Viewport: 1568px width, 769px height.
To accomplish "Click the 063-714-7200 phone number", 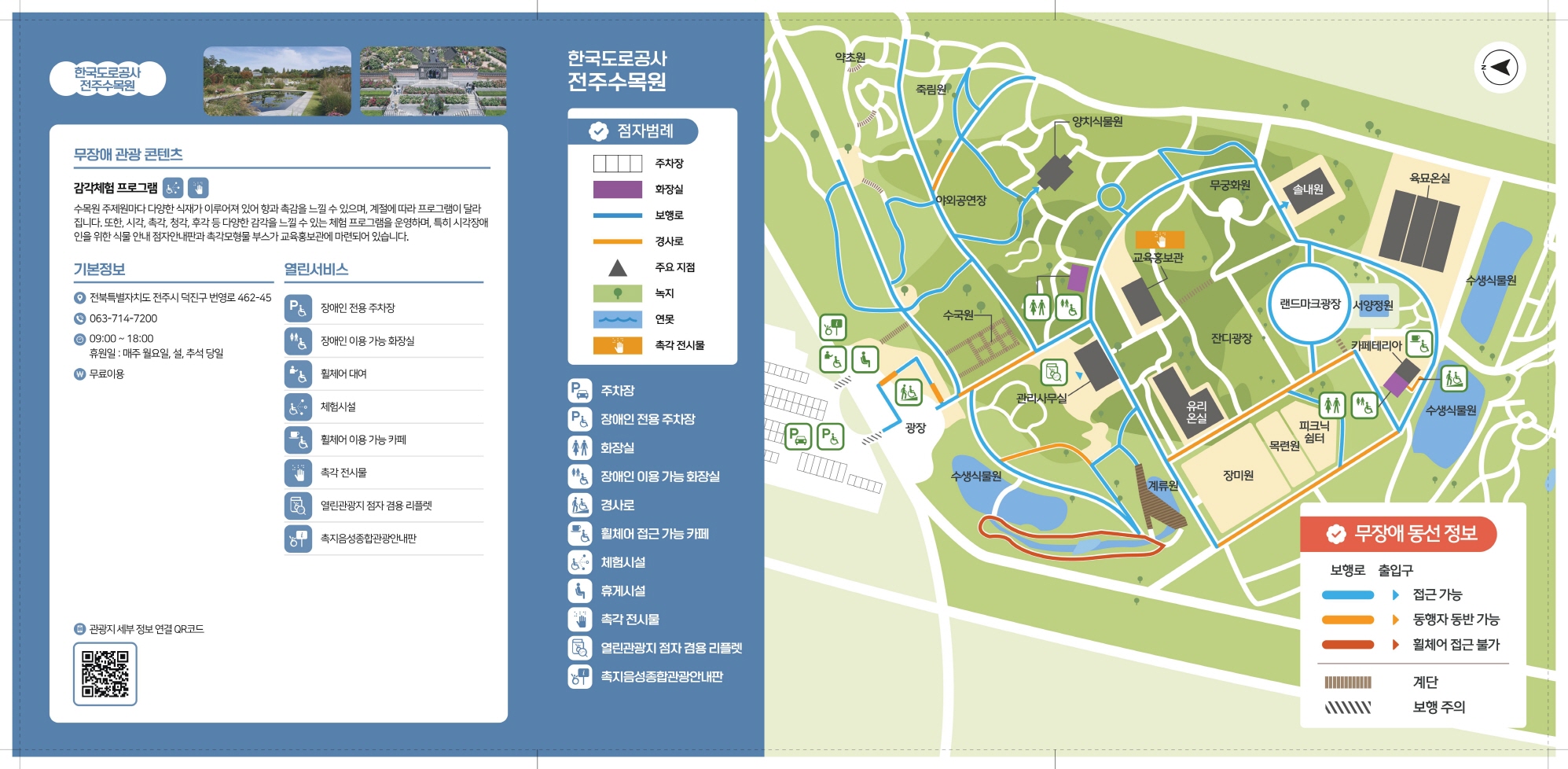I will pos(123,318).
